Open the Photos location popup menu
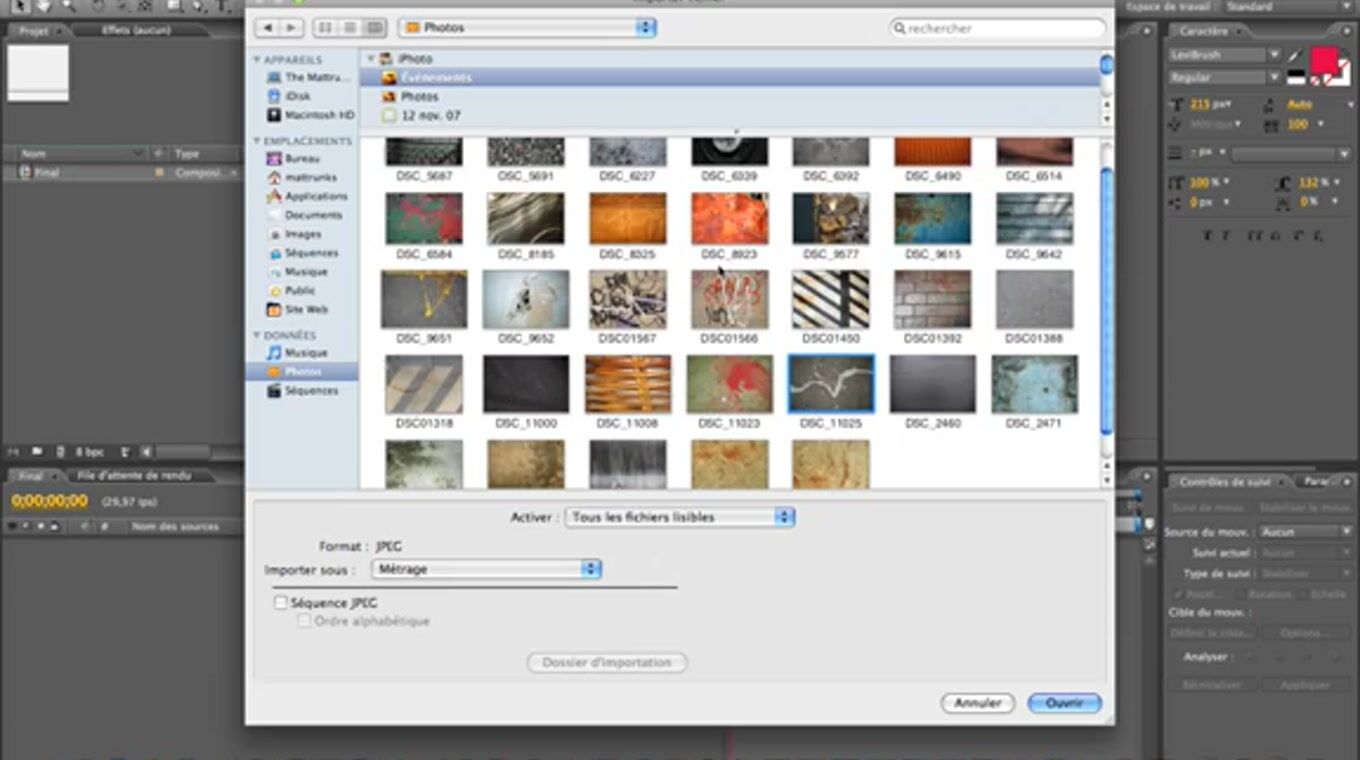Image resolution: width=1360 pixels, height=760 pixels. [526, 28]
